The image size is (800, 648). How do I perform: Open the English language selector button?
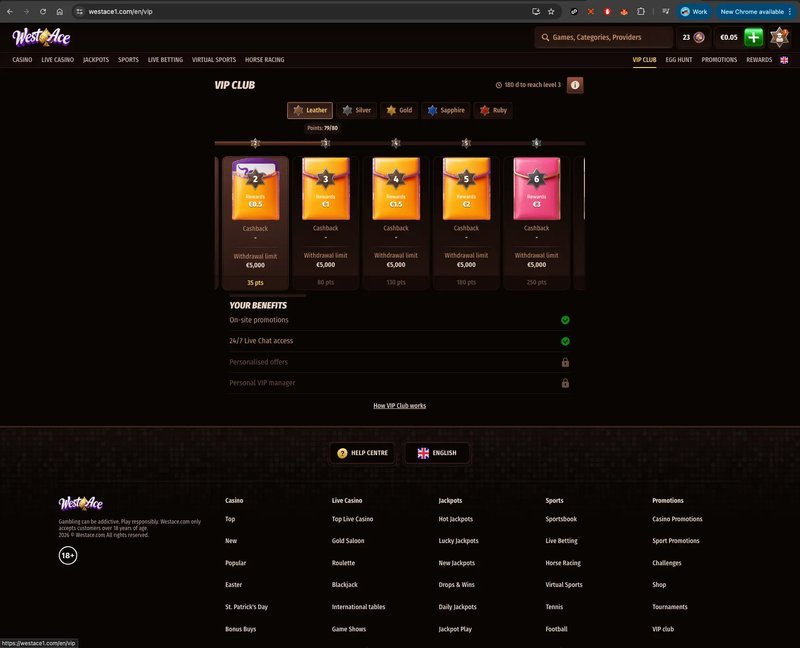(x=437, y=453)
